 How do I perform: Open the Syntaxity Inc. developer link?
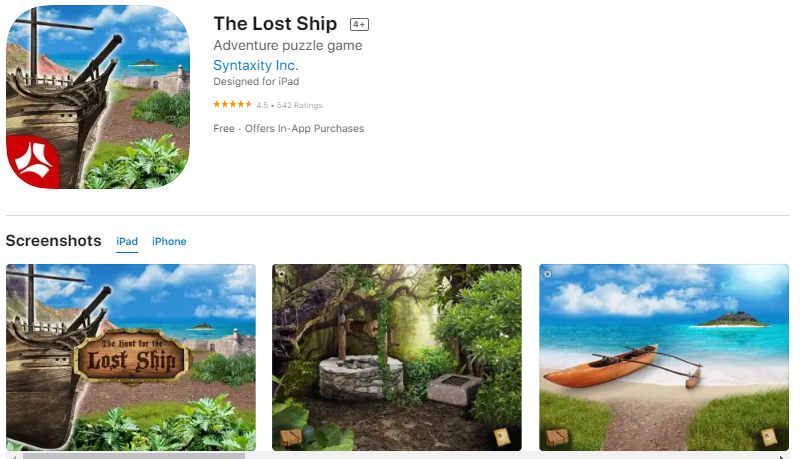[x=256, y=65]
